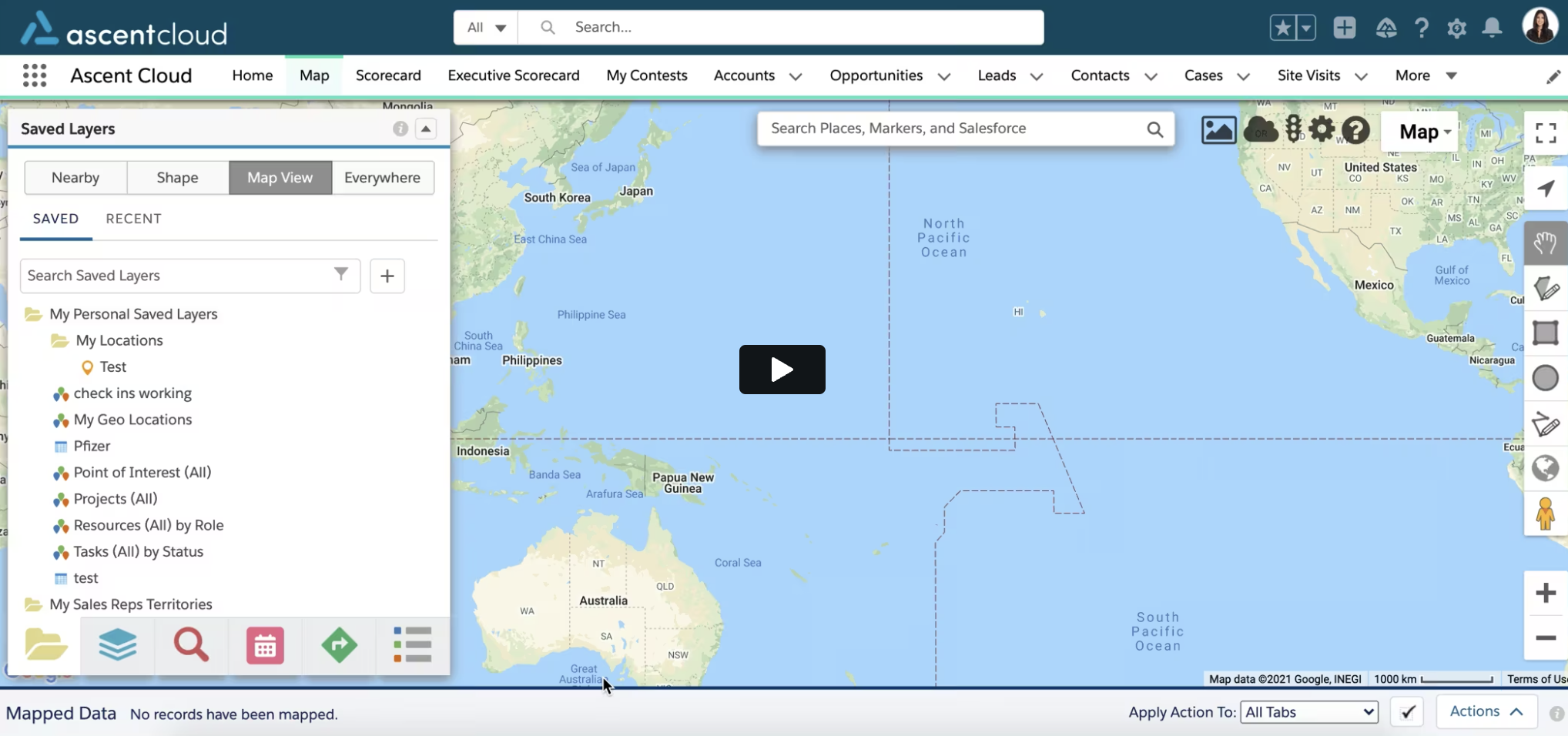Switch to the RECENT tab

[x=133, y=219]
